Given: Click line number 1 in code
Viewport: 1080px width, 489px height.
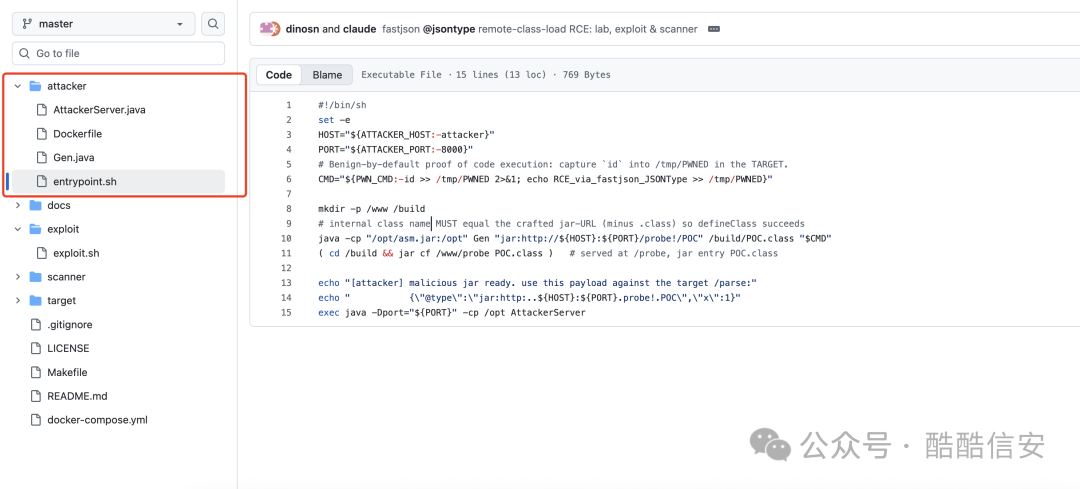Looking at the screenshot, I should coord(289,105).
